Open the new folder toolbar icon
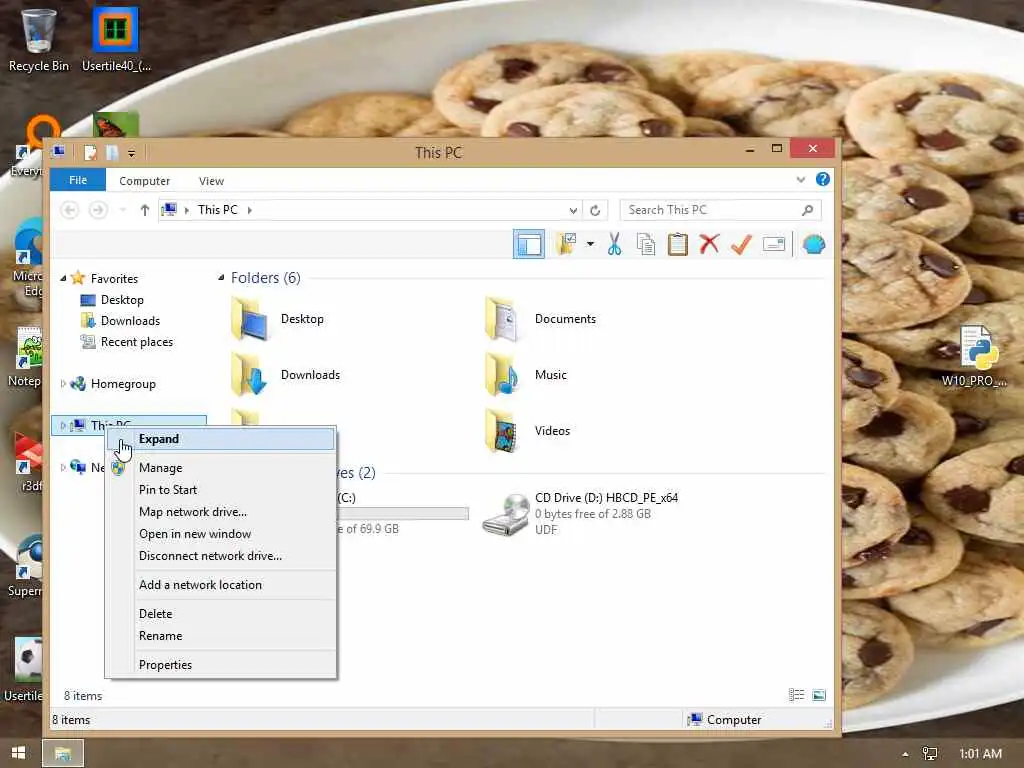1024x768 pixels. click(x=566, y=244)
